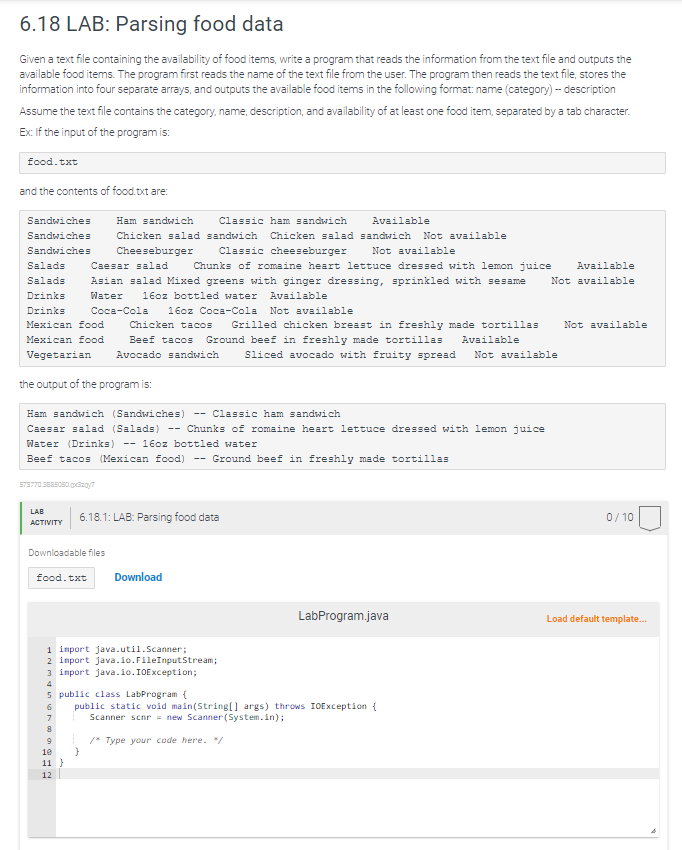682x850 pixels.
Task: Click the 'import java.util.Scanner;' line
Action: pyautogui.click(x=123, y=649)
